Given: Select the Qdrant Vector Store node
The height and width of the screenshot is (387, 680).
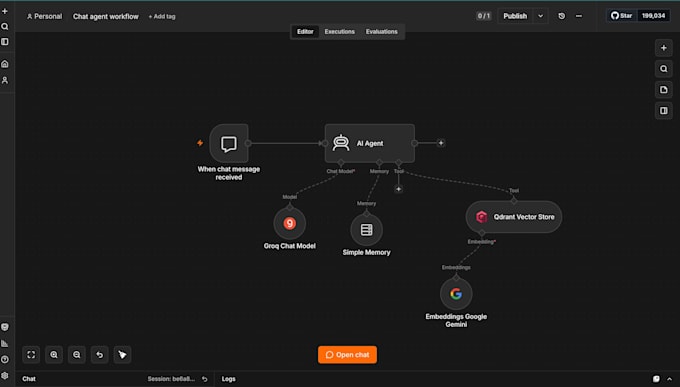Looking at the screenshot, I should click(x=514, y=217).
